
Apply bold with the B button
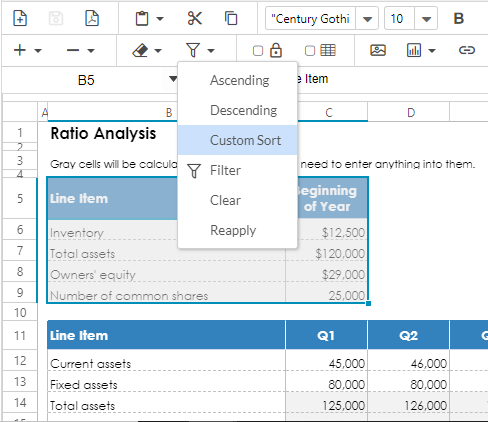459,19
